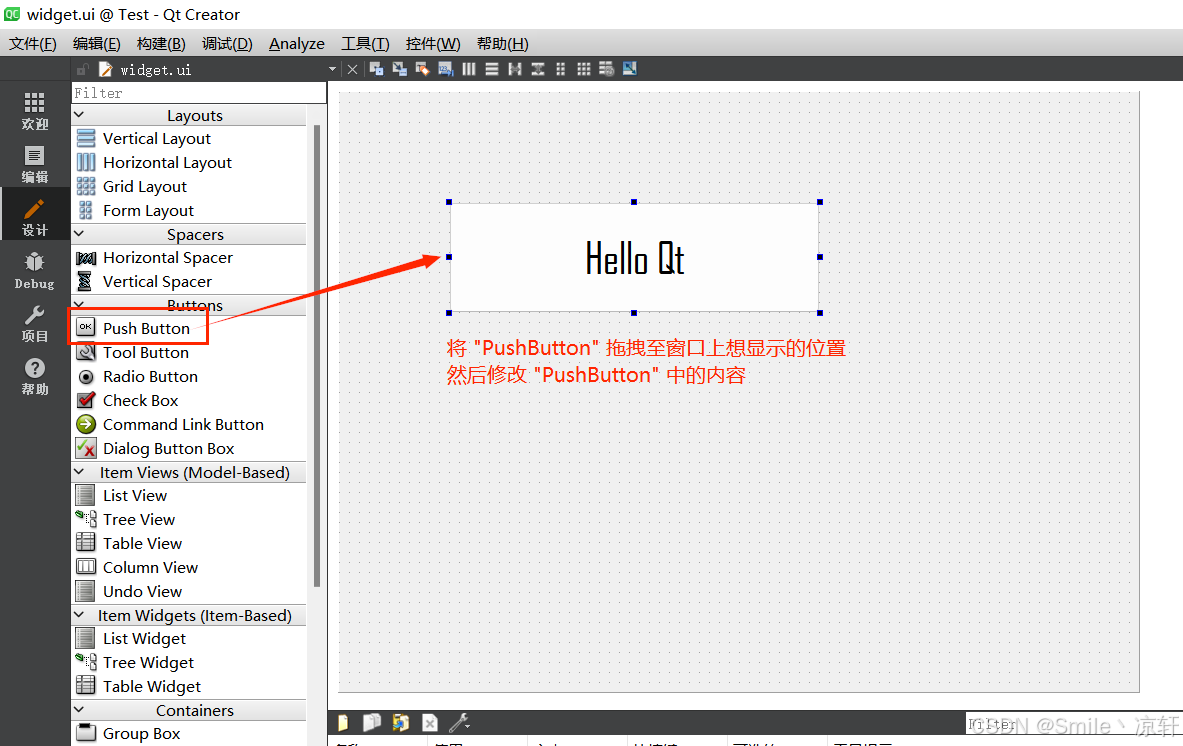
Task: Open the widget.ui document dropdown arrow
Action: (x=332, y=69)
